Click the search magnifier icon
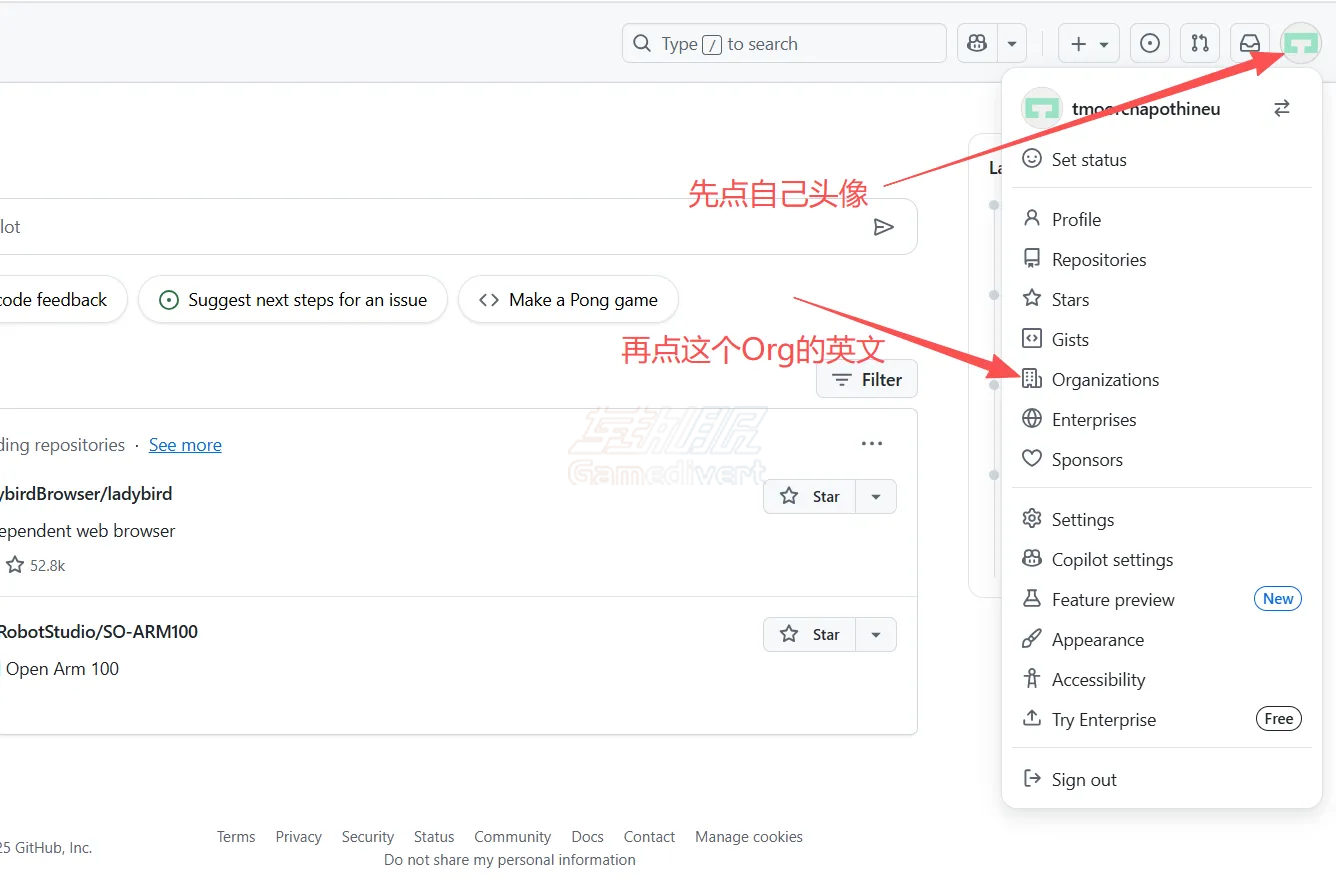This screenshot has height=890, width=1336. tap(641, 43)
